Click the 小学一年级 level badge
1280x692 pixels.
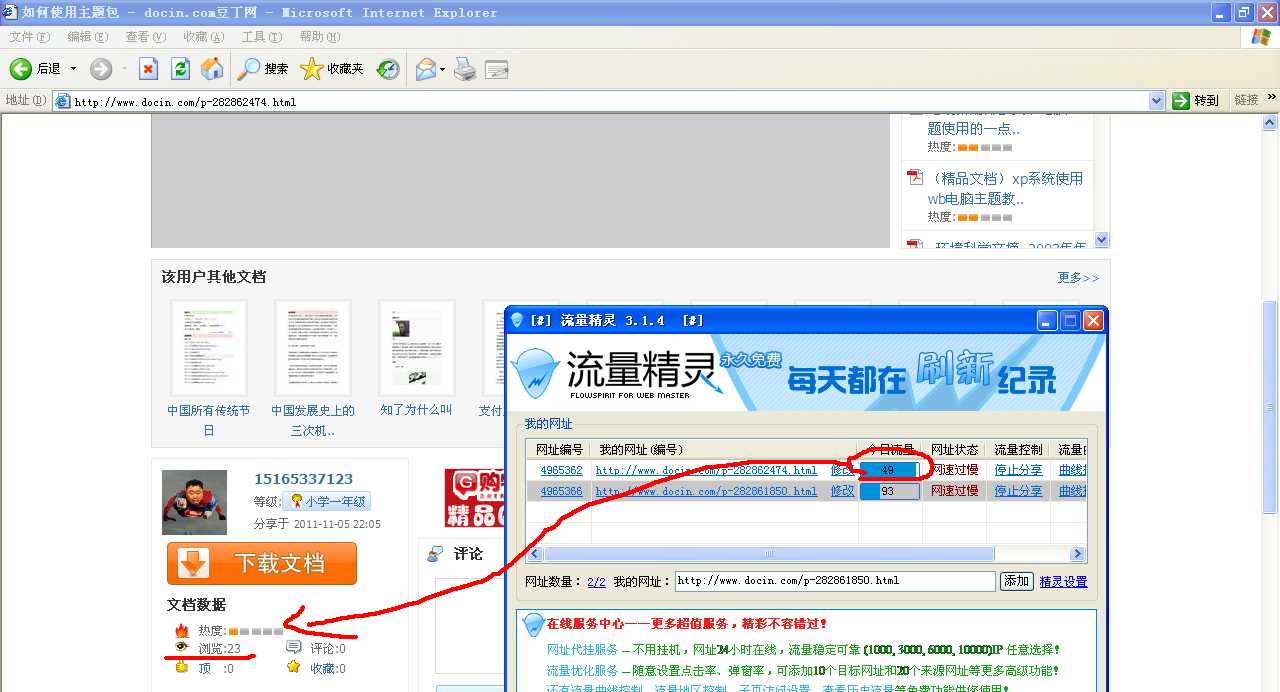coord(327,501)
